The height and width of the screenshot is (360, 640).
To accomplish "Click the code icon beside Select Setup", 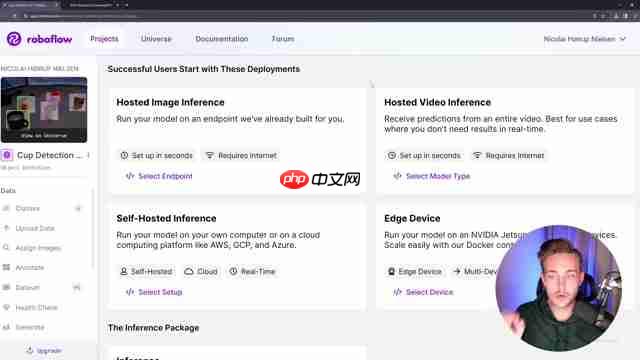I will click(130, 292).
